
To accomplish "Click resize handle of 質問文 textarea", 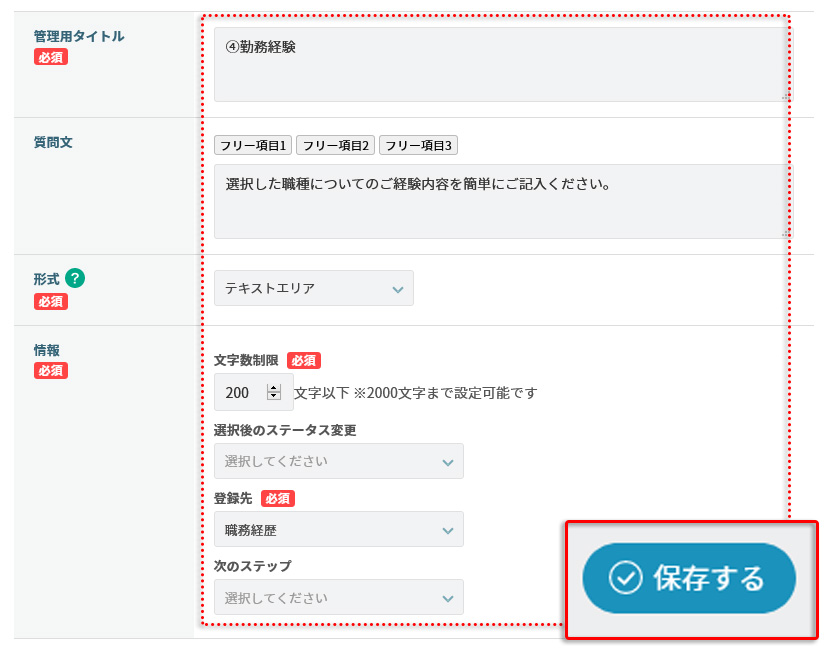I will pyautogui.click(x=785, y=233).
